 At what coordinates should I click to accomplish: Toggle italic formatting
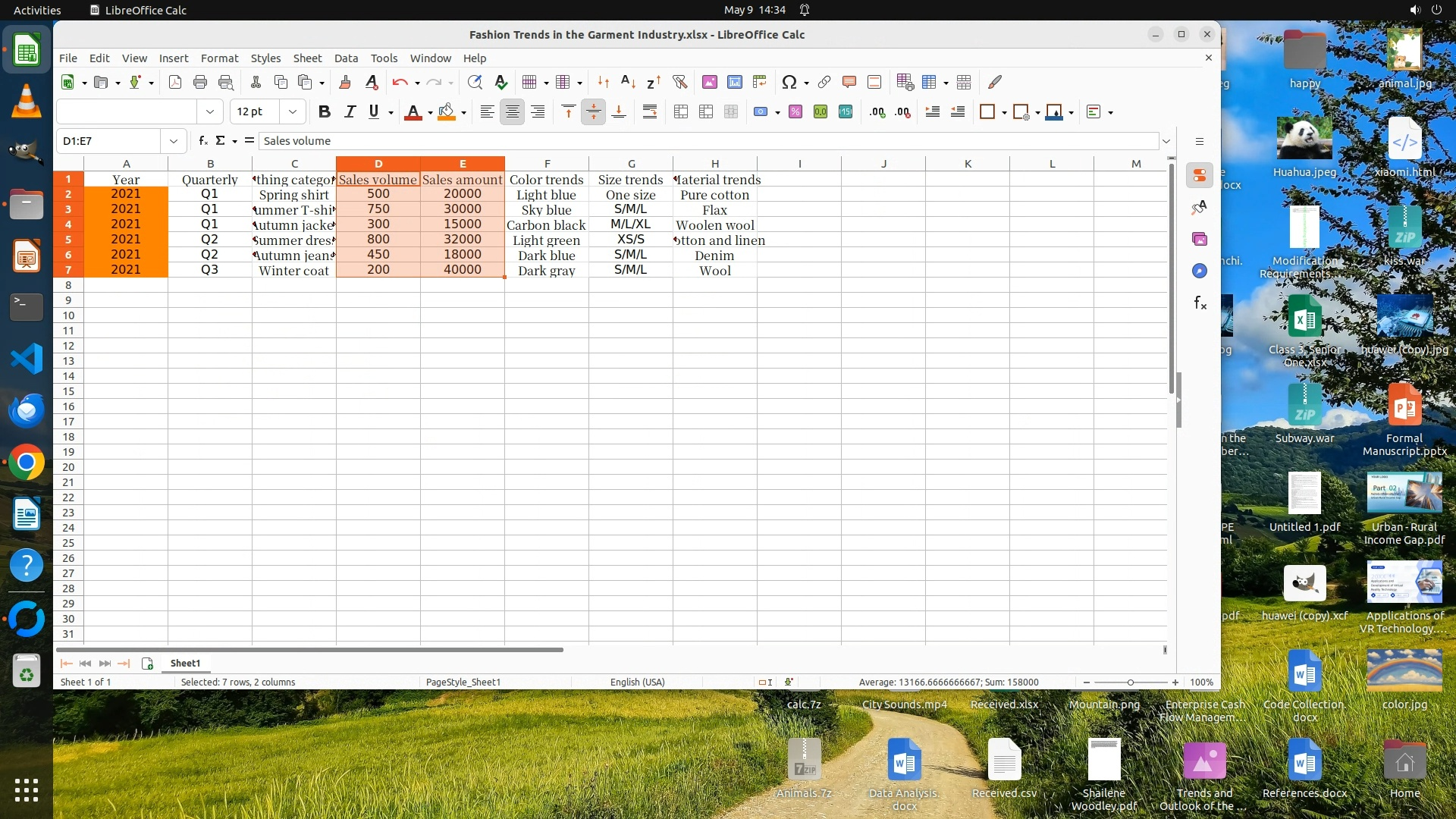click(x=350, y=112)
